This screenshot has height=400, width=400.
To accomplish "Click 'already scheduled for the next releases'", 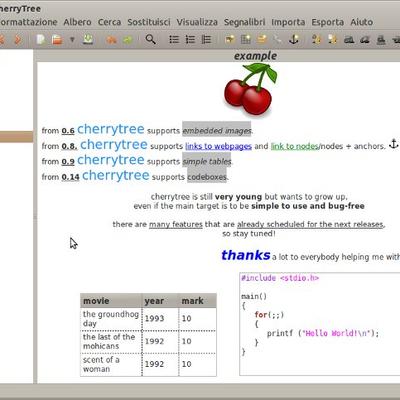I will tap(311, 224).
